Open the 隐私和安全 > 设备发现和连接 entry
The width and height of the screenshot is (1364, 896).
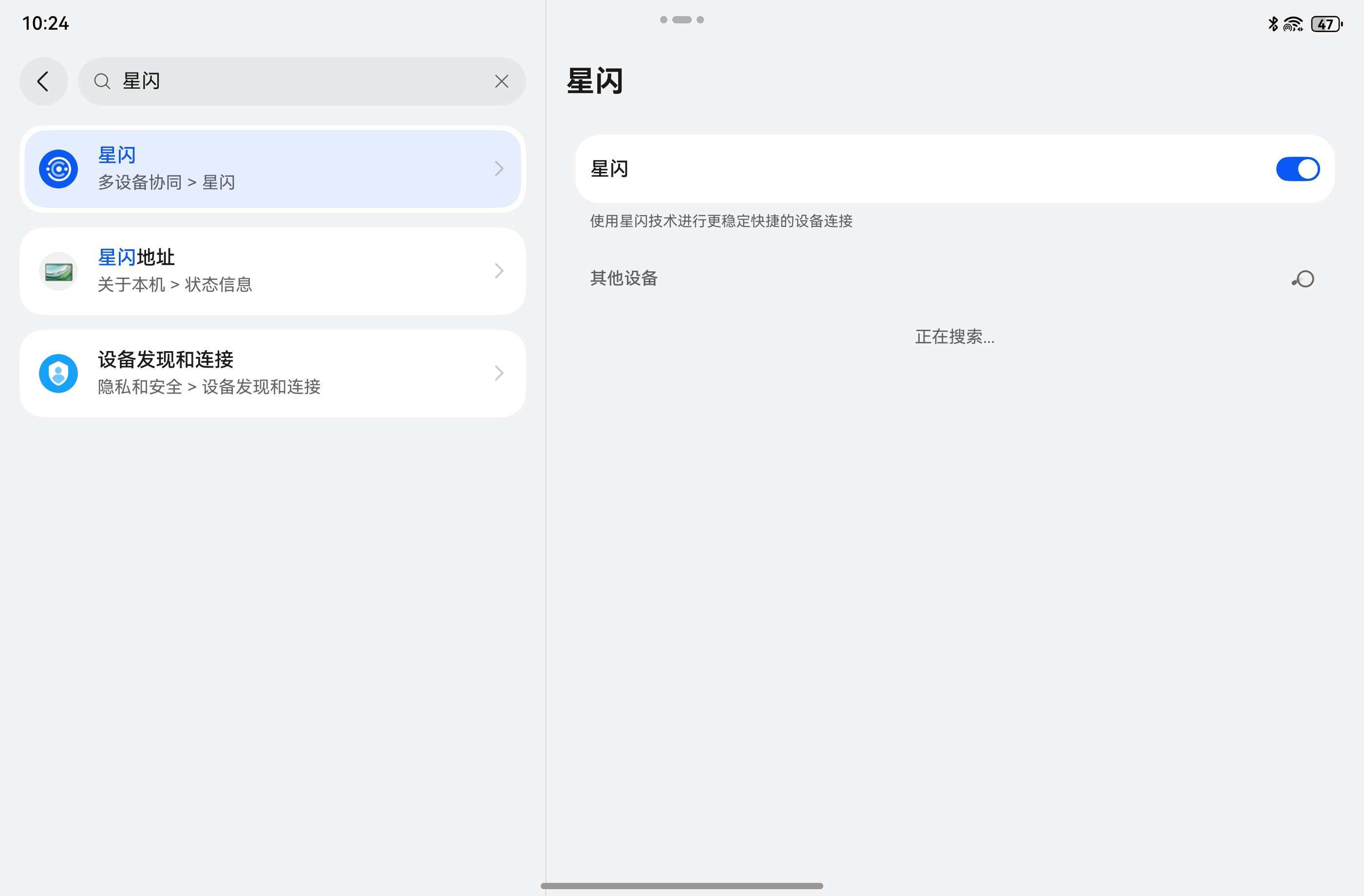tap(272, 373)
